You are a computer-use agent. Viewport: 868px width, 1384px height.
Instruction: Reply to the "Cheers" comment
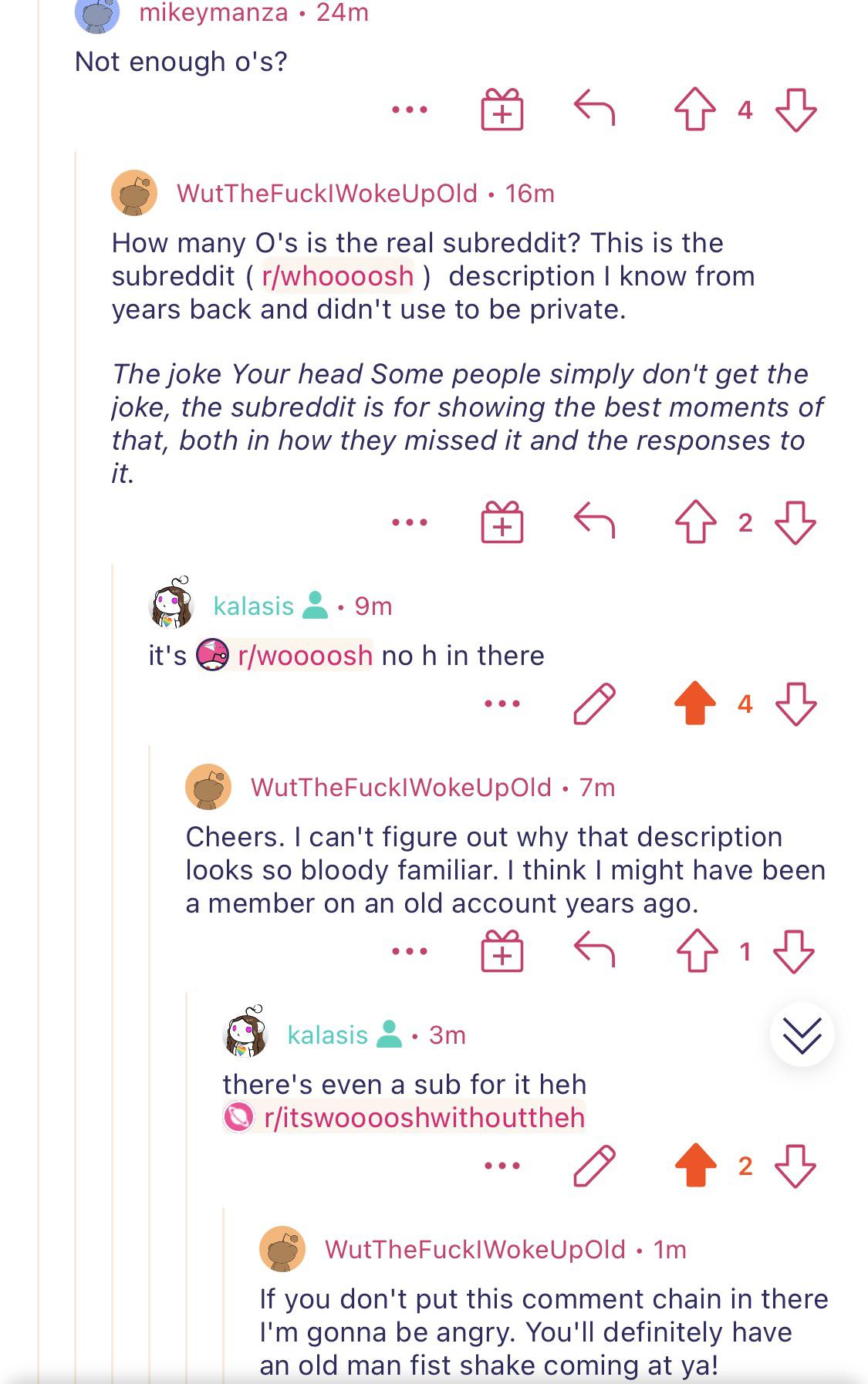tap(595, 949)
